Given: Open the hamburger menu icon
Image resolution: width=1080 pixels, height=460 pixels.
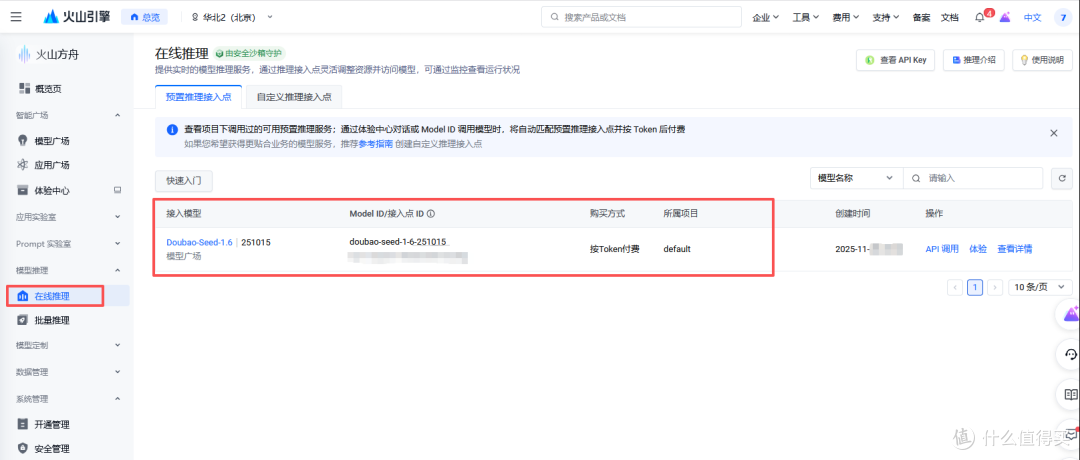Looking at the screenshot, I should point(16,17).
